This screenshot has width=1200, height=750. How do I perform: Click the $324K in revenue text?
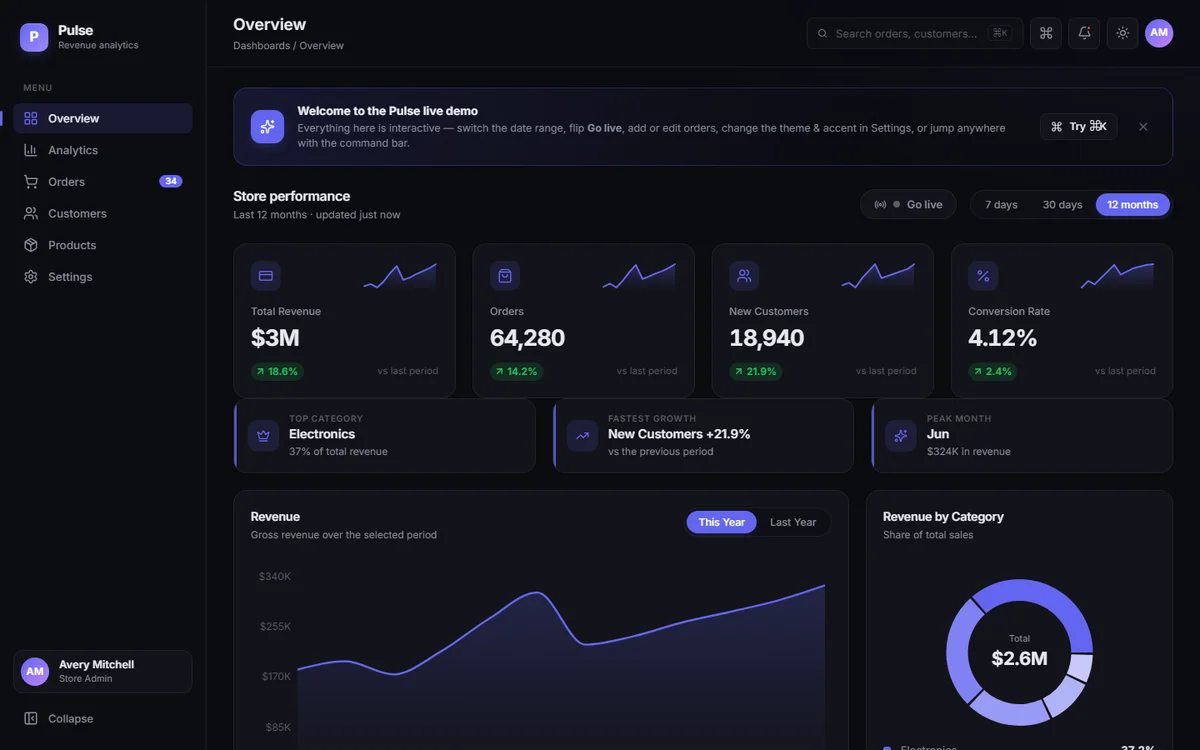(x=969, y=452)
